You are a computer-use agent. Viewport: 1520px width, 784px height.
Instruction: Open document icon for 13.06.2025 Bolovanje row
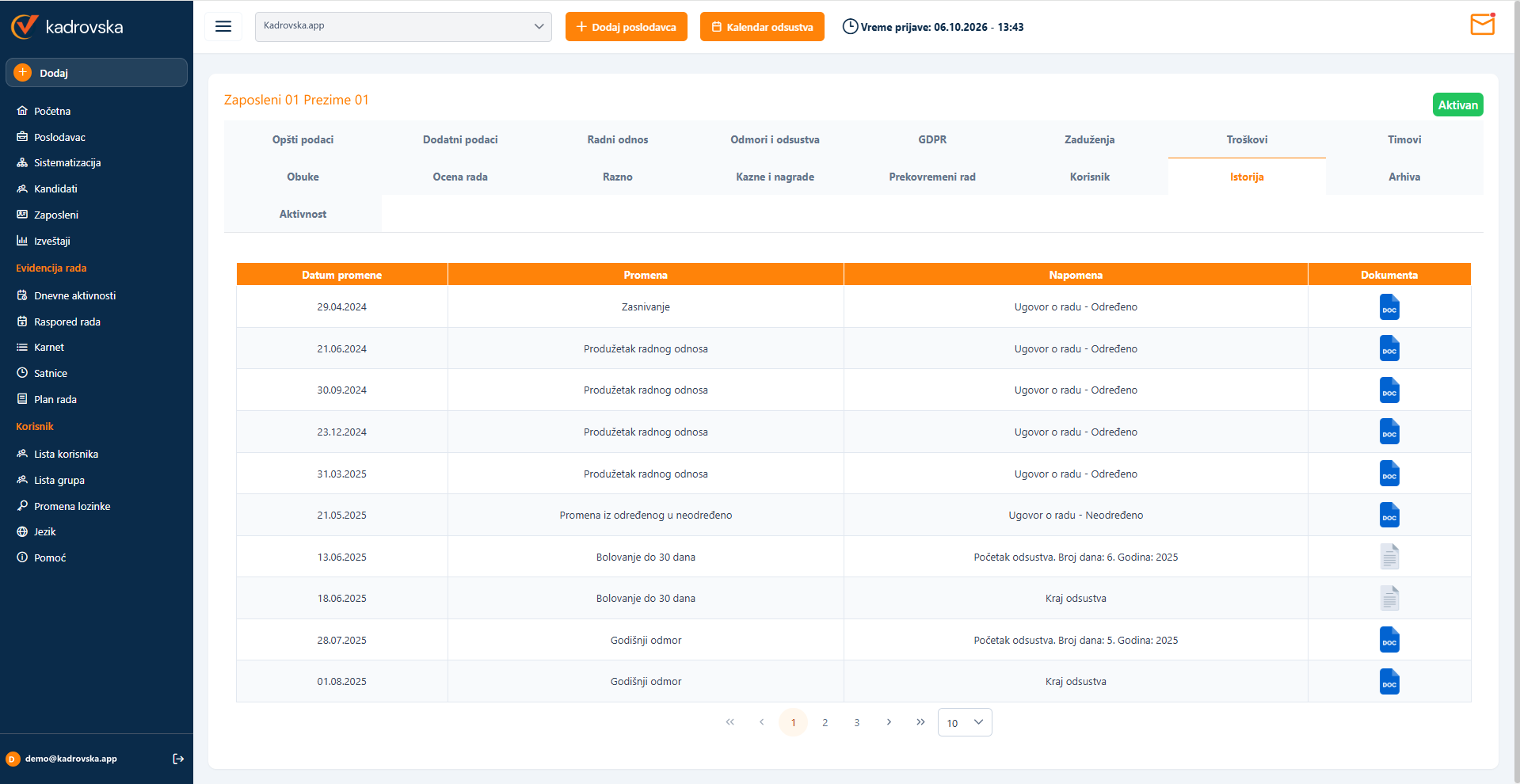[x=1389, y=557]
